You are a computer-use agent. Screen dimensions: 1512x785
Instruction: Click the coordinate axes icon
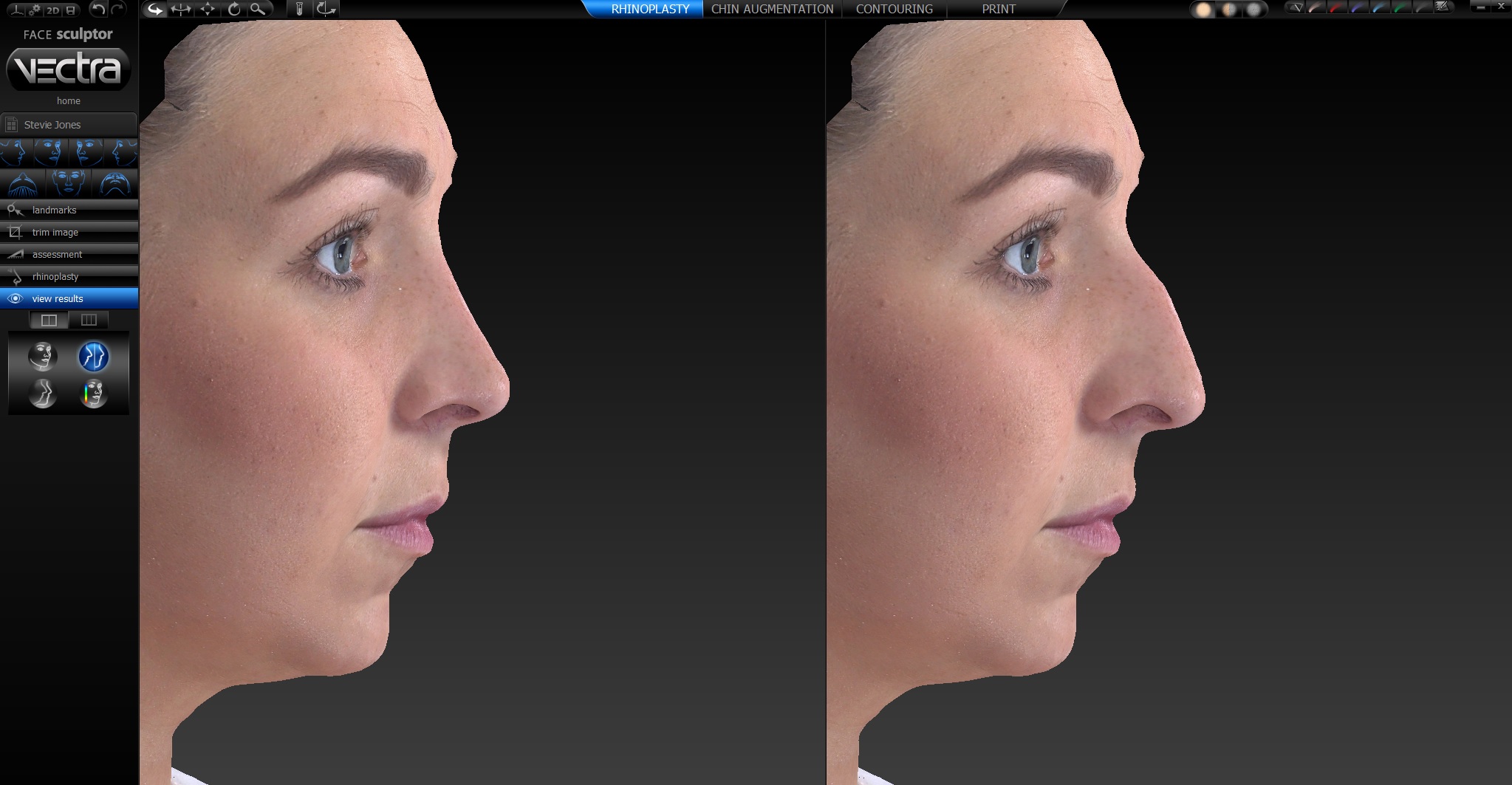pos(17,10)
